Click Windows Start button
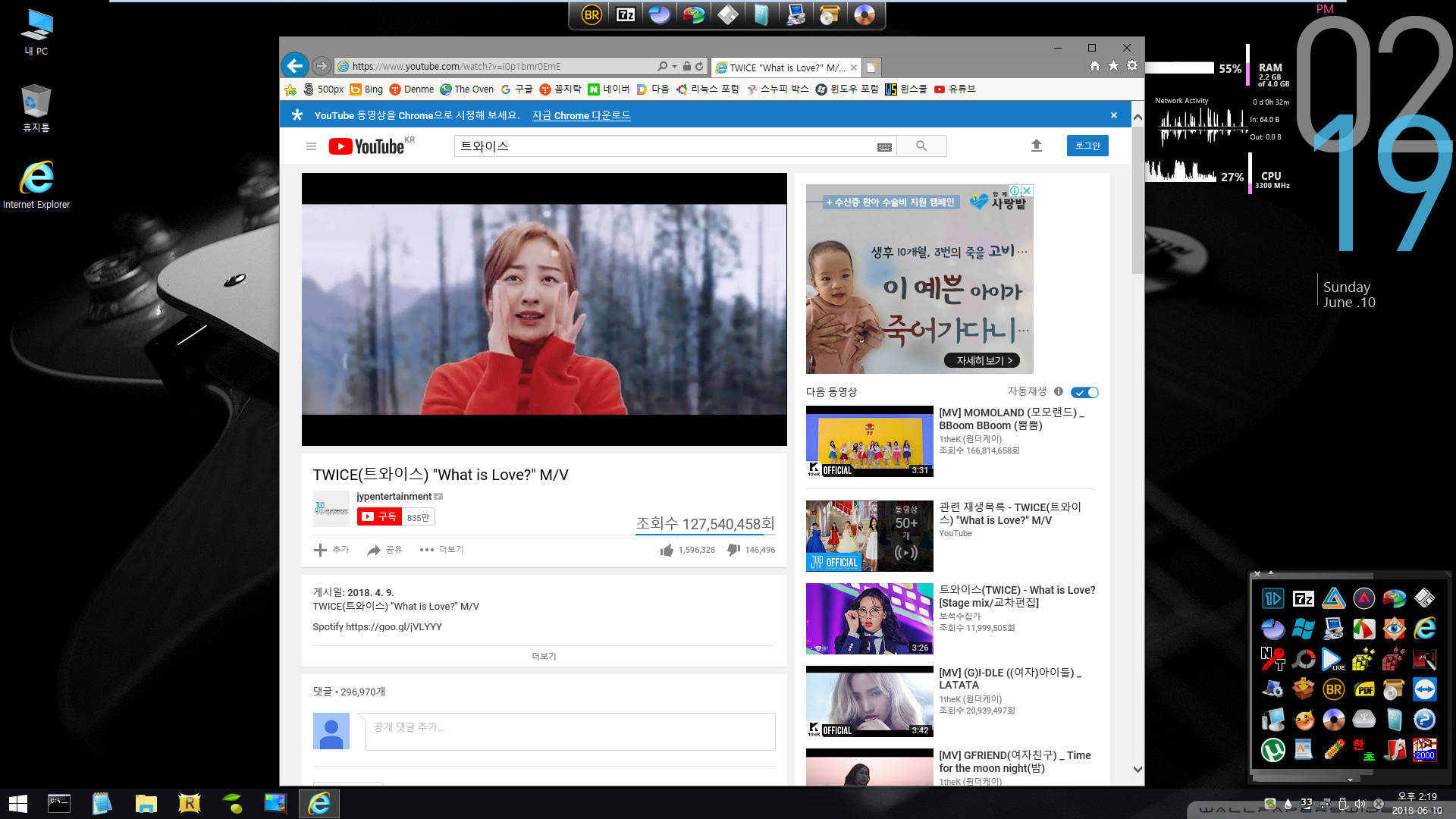 [18, 804]
